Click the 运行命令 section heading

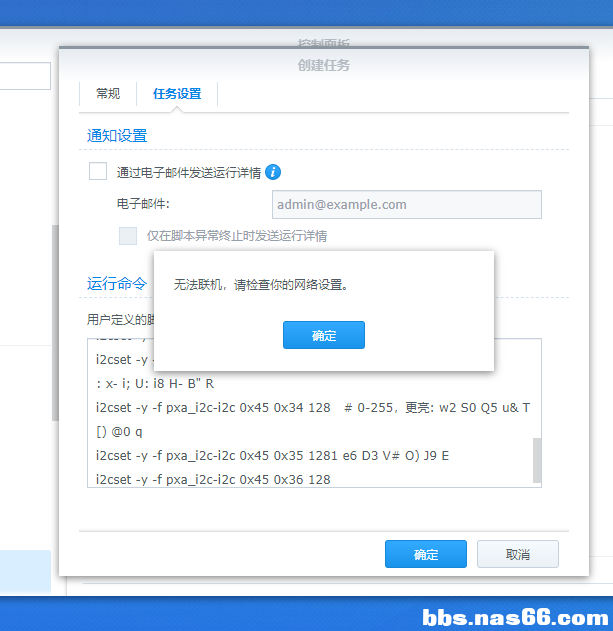(x=117, y=283)
